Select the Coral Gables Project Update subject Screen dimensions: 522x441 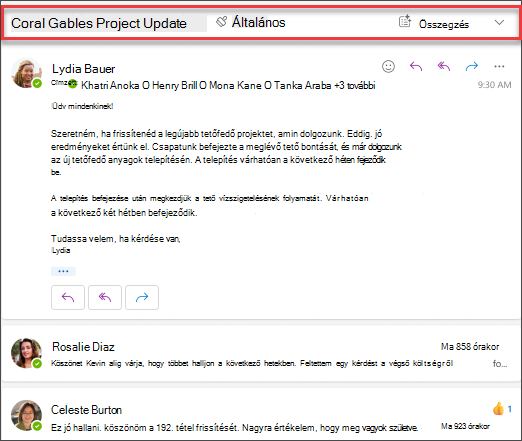[99, 23]
